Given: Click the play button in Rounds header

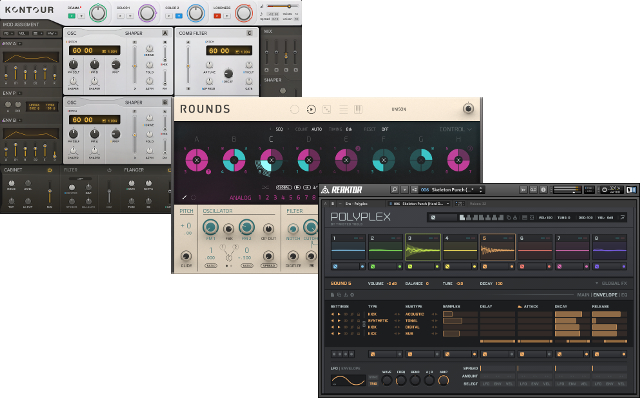Looking at the screenshot, I should [311, 109].
